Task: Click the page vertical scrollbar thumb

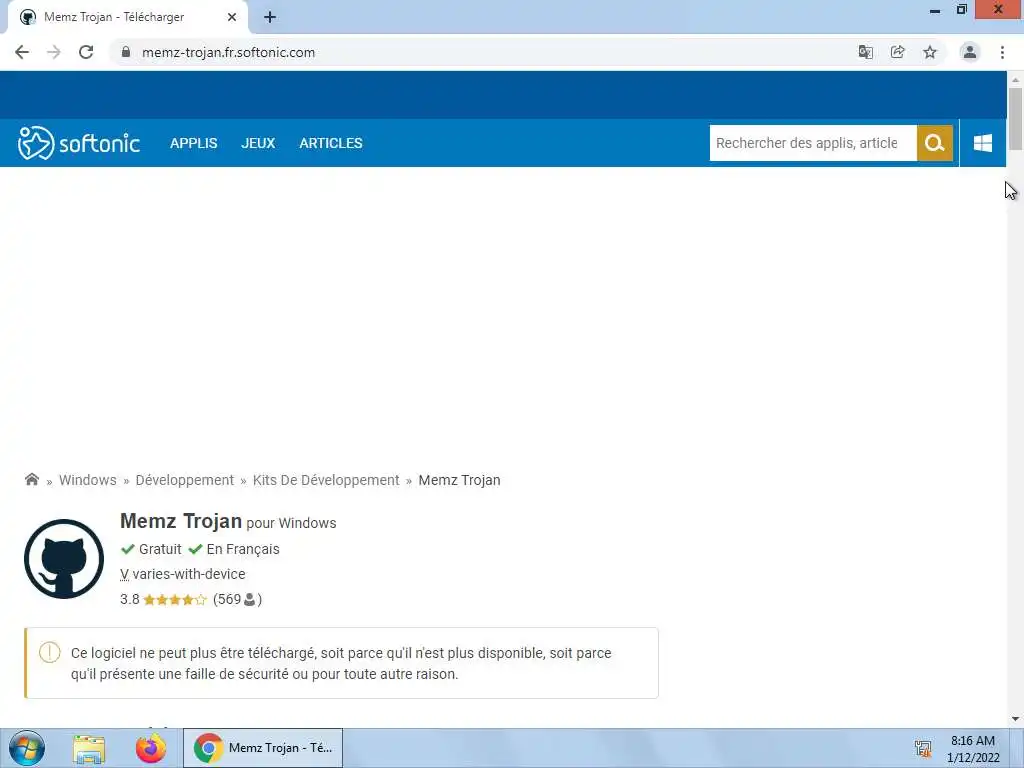Action: (1015, 119)
